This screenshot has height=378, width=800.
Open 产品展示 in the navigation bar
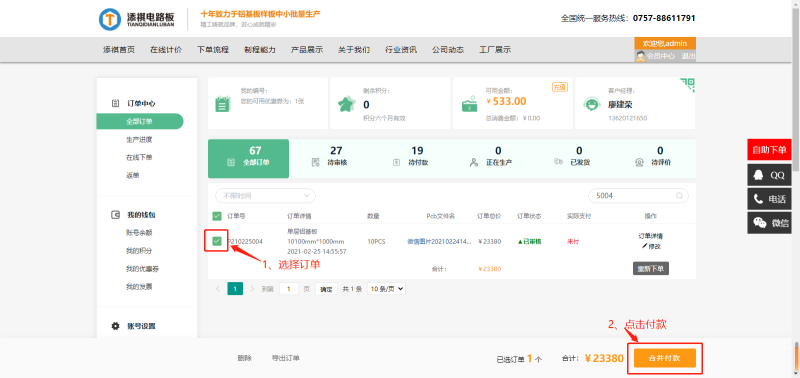point(307,50)
